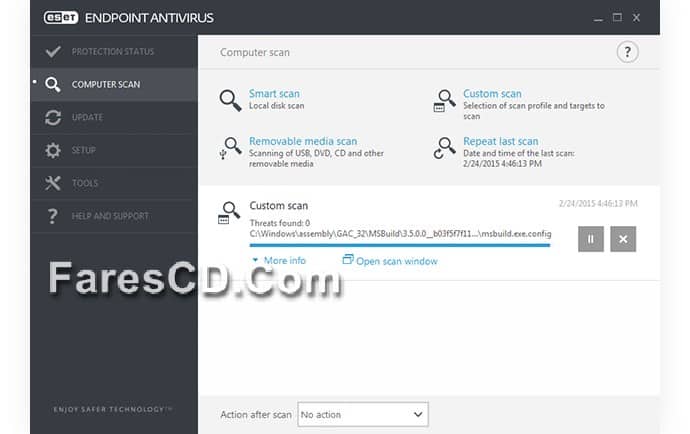Click the scan timestamp 2/24/2015 4:46:13 PM at right
Image resolution: width=690 pixels, height=434 pixels.
(598, 203)
